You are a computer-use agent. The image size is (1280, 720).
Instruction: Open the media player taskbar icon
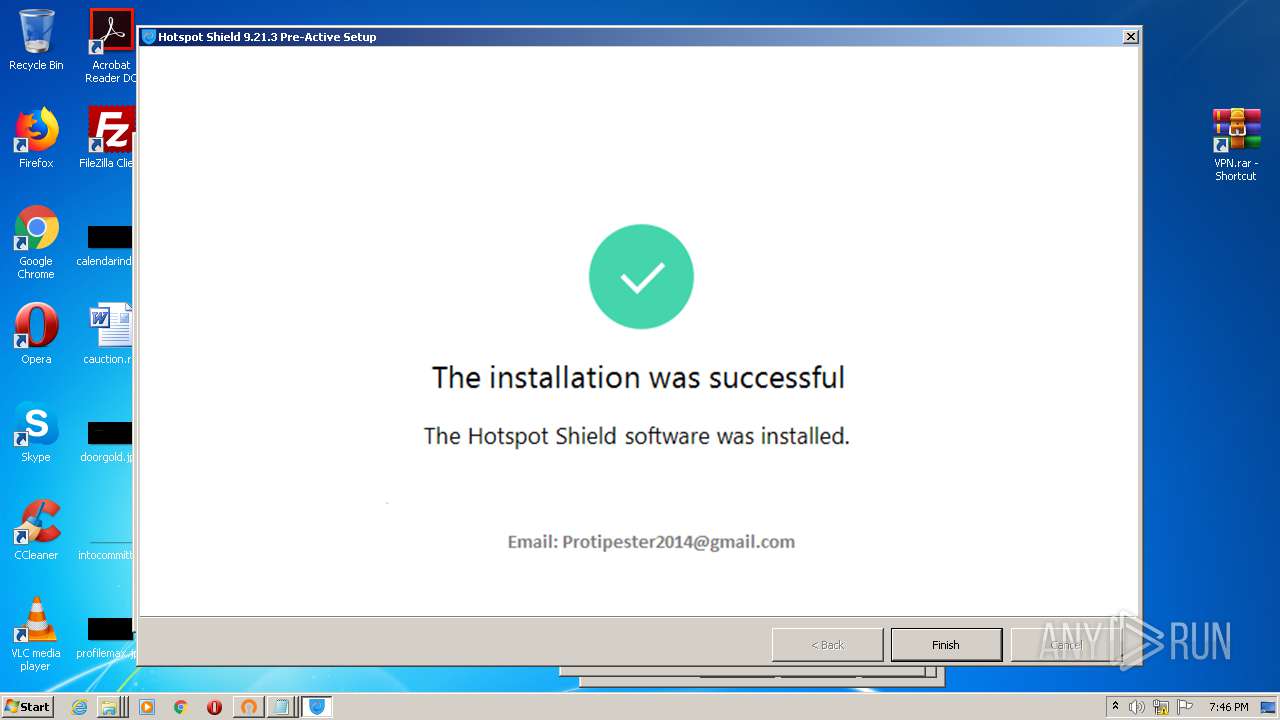pyautogui.click(x=147, y=707)
